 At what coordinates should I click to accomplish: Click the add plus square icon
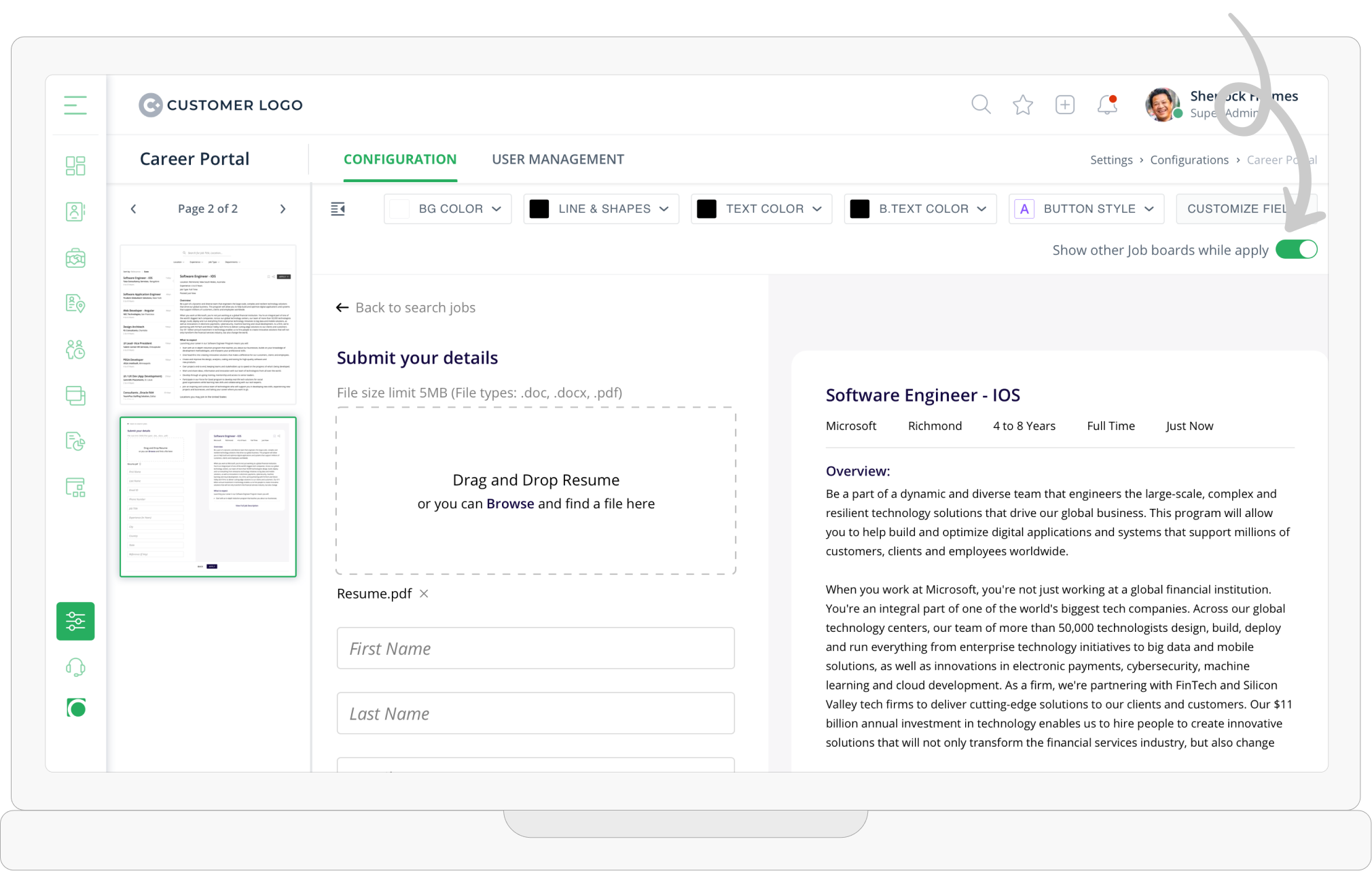[x=1065, y=105]
